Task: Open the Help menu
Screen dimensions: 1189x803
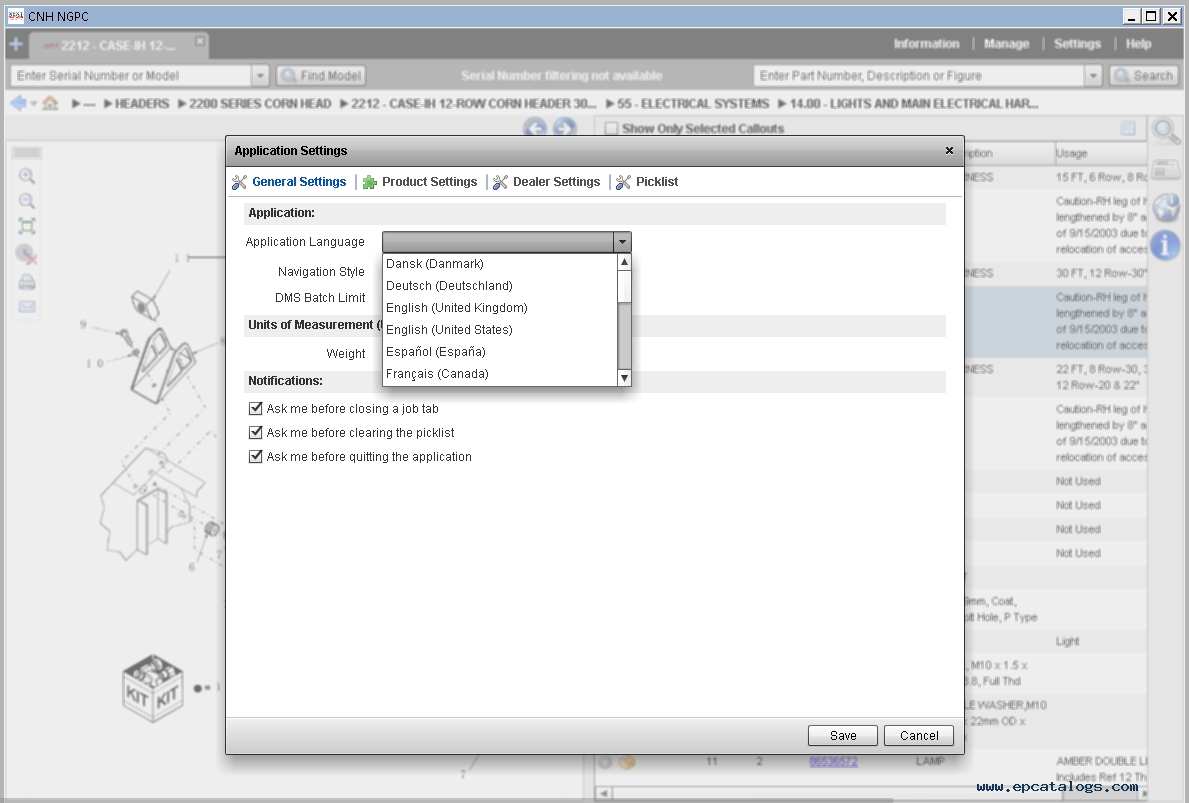Action: coord(1138,44)
